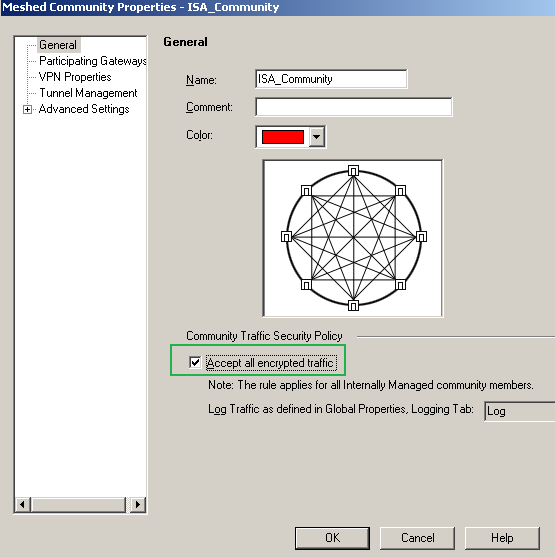Click the top gateway node in mesh diagram
Image resolution: width=555 pixels, height=557 pixels.
353,171
